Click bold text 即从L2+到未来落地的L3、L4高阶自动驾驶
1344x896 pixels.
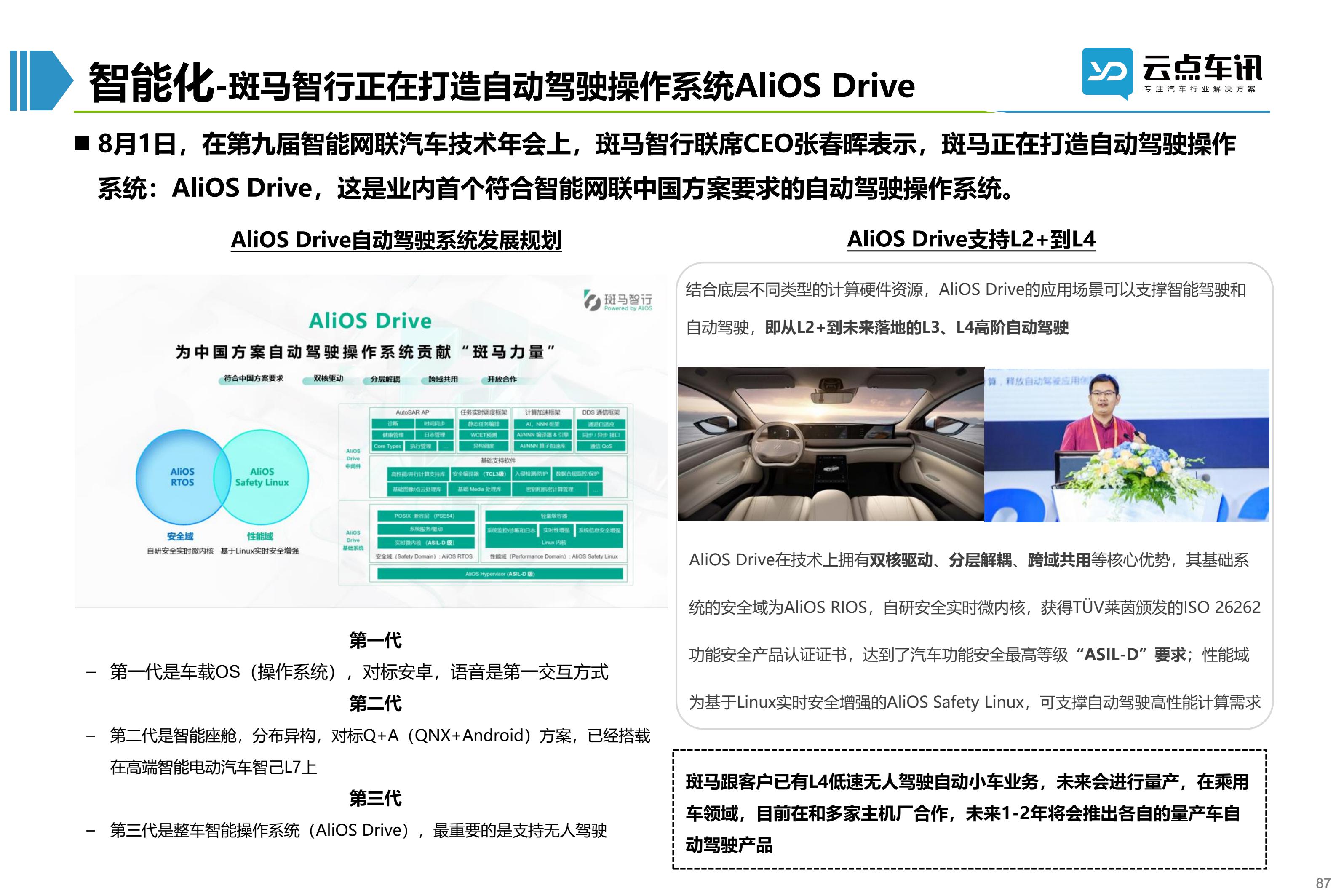916,327
